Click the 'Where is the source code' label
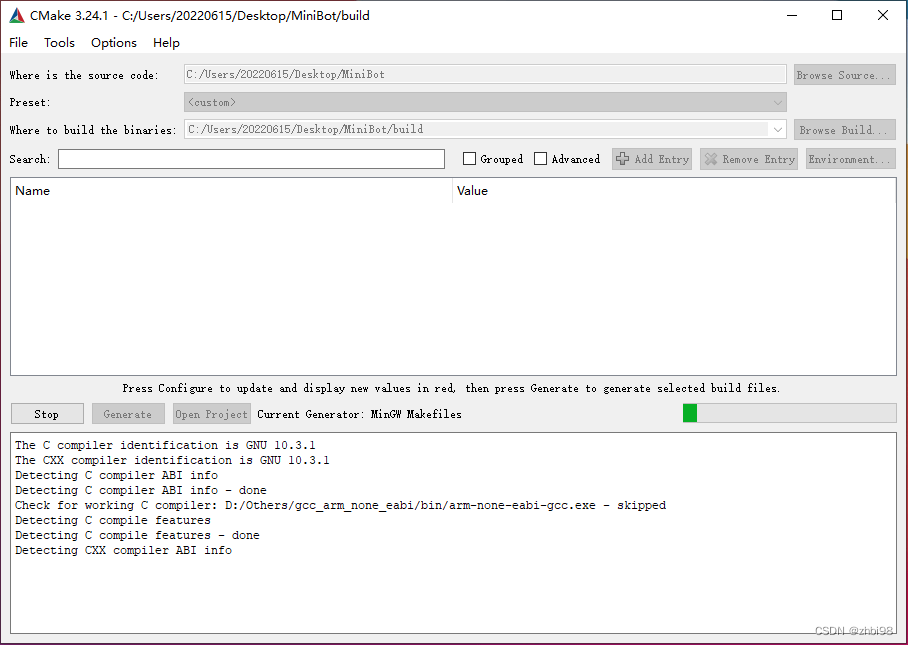908x645 pixels. [x=83, y=75]
